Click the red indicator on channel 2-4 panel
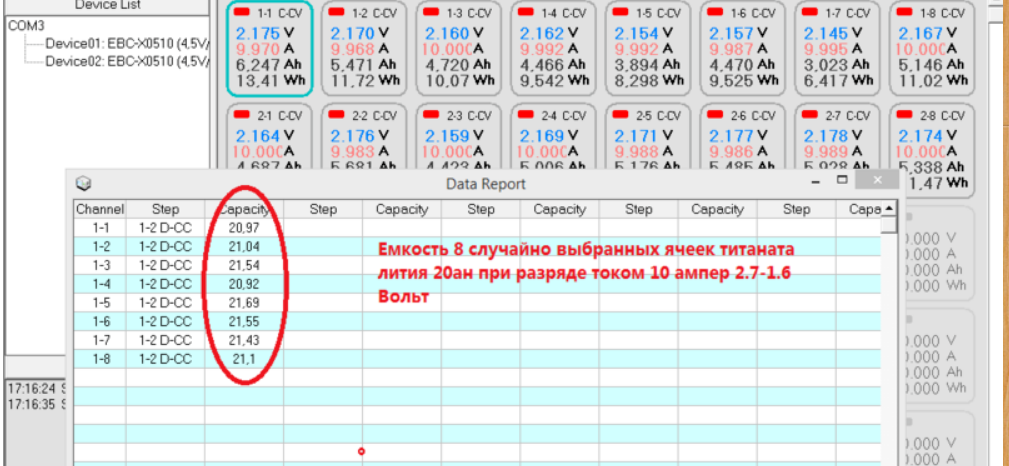 [x=526, y=116]
